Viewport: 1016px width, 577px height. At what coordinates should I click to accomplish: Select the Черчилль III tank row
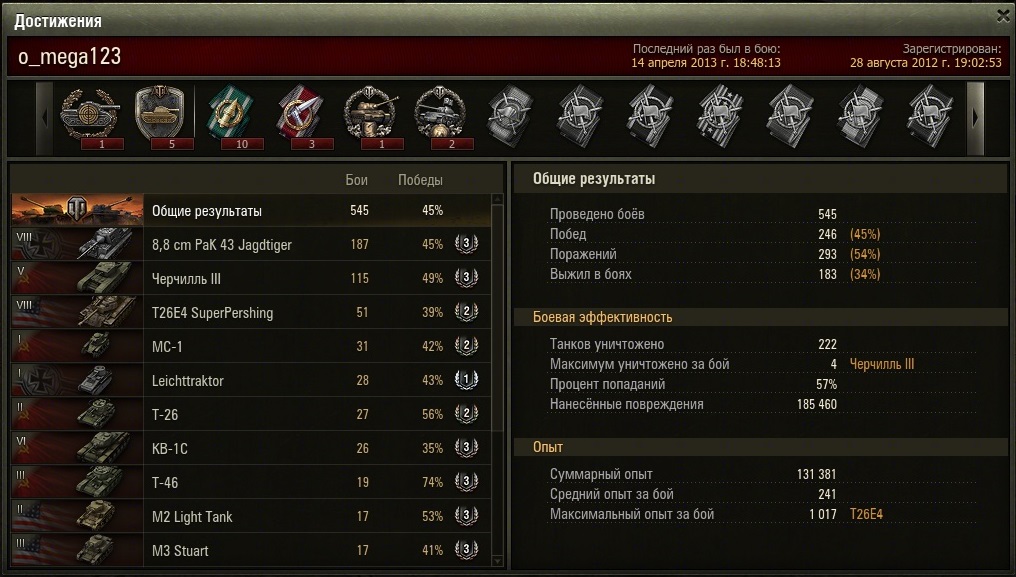coord(251,278)
